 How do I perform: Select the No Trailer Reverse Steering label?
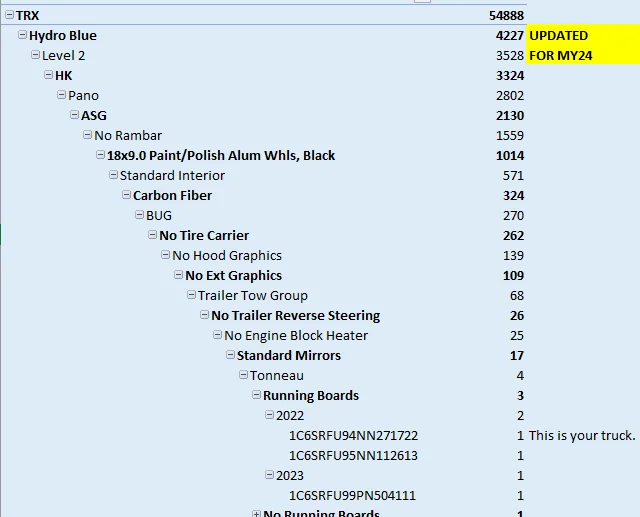(296, 315)
